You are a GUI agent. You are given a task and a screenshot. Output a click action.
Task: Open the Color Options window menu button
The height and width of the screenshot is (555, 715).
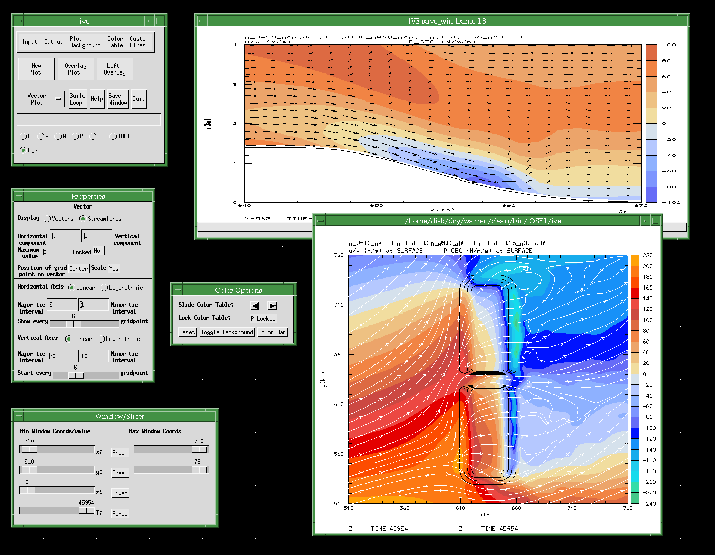(178, 290)
